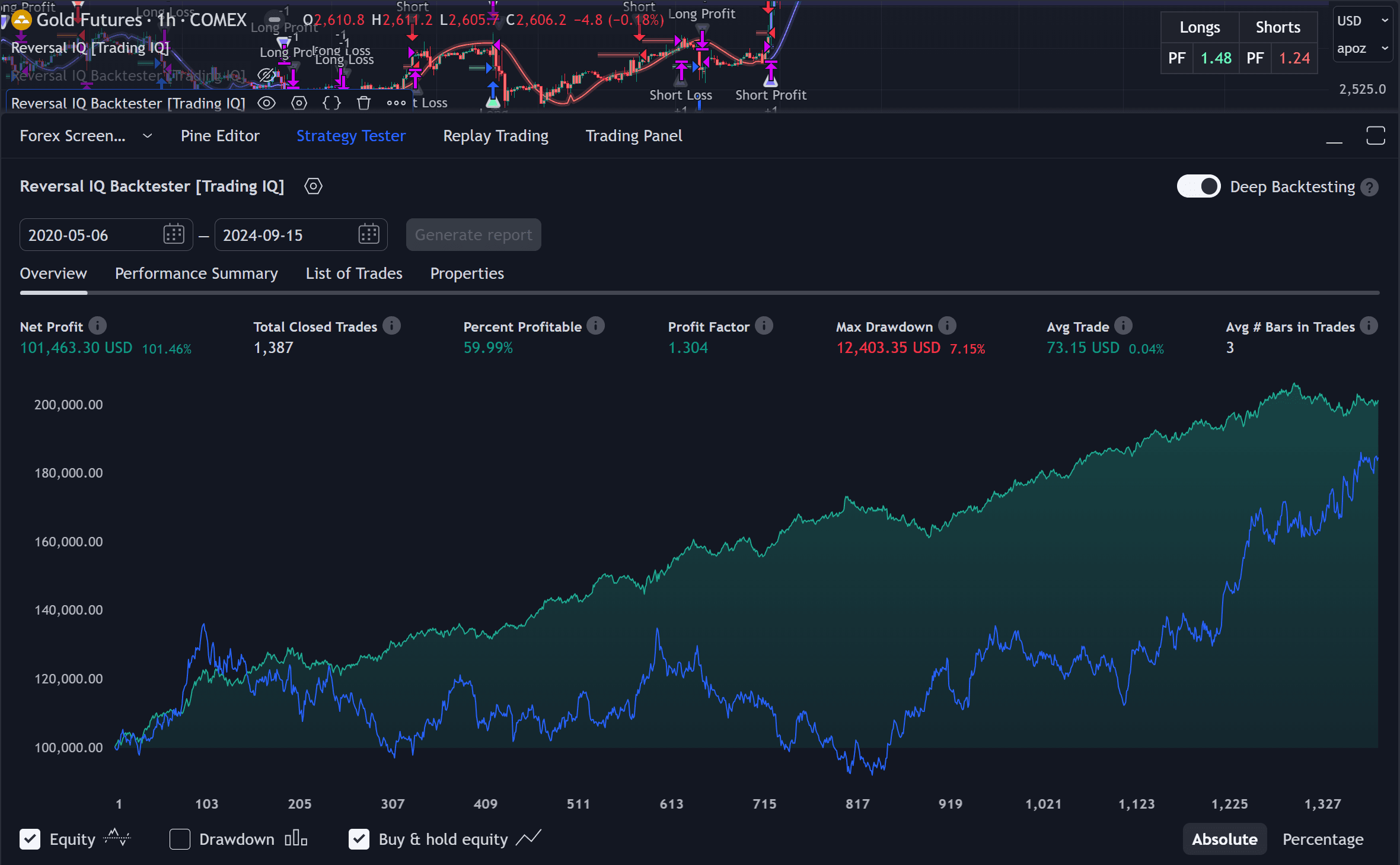Click the Longs header in PF table
Screen dimensions: 1400x865
pos(1200,27)
